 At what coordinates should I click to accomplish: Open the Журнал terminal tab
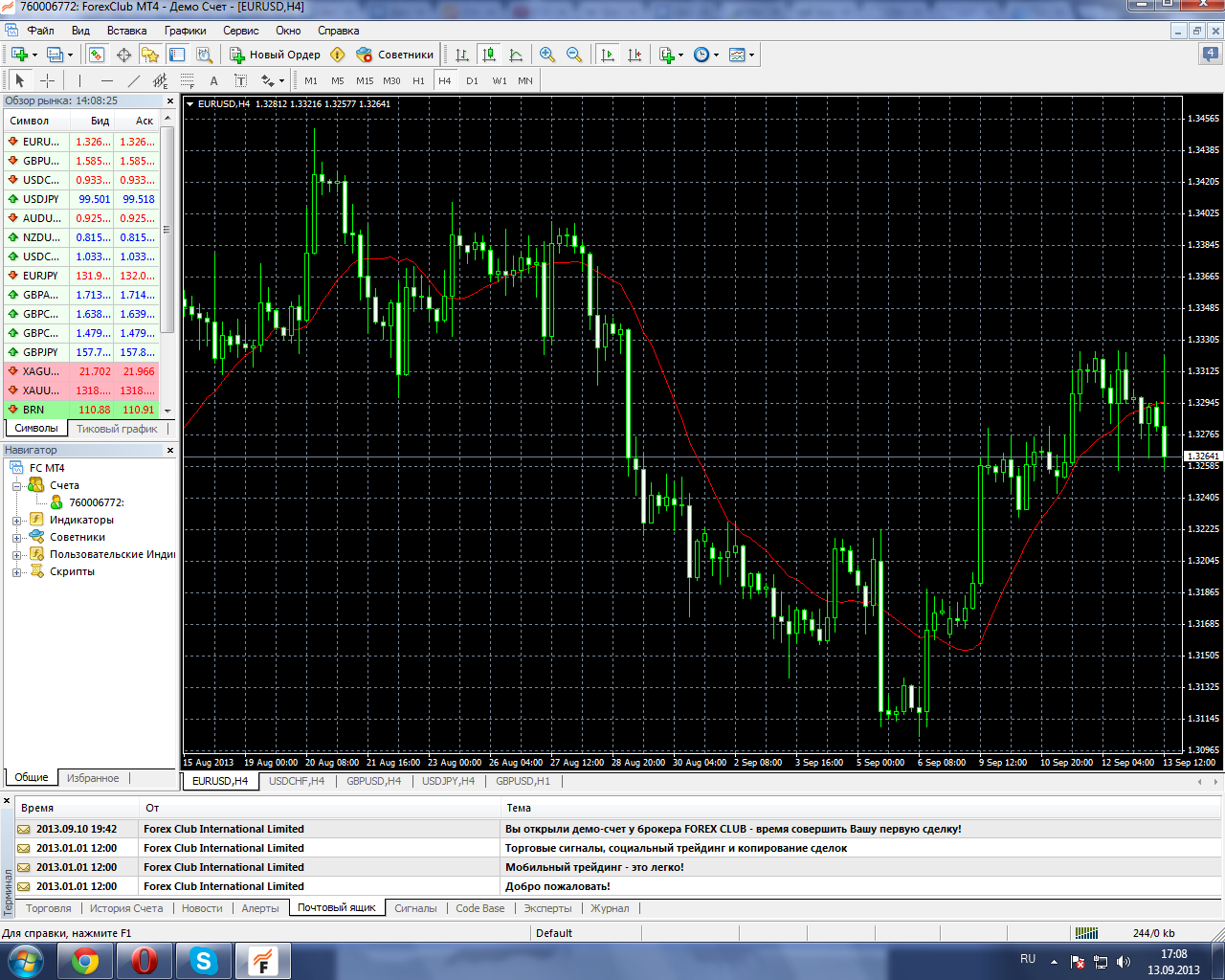pos(610,908)
